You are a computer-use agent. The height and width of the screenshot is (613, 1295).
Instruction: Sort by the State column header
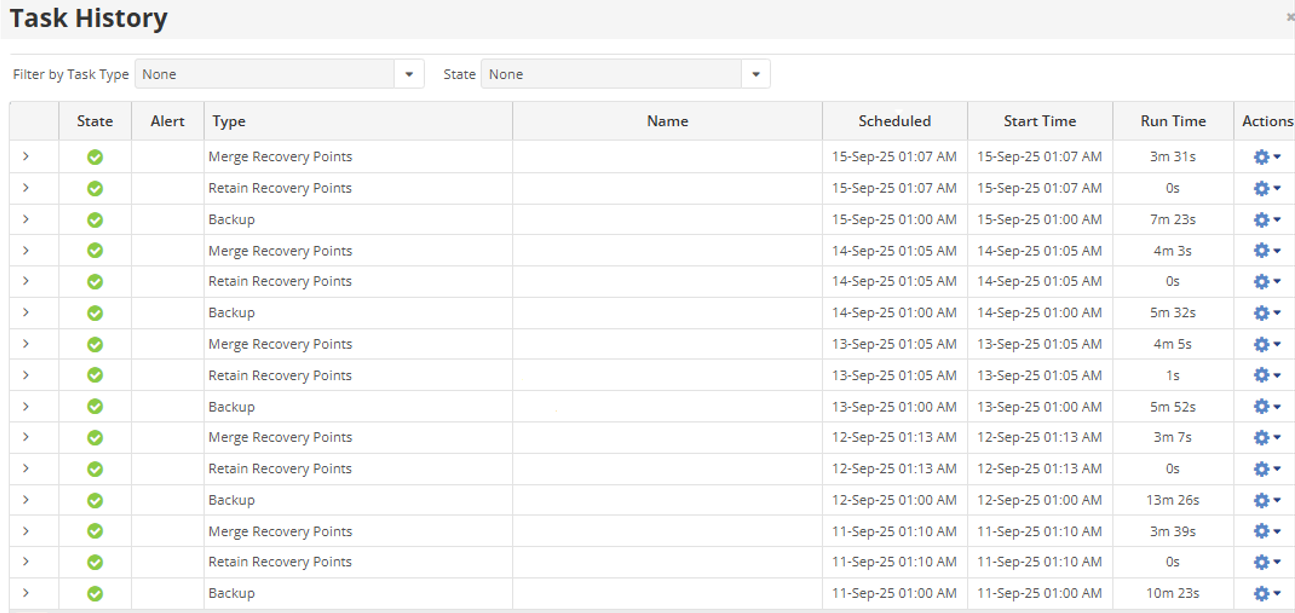coord(95,121)
